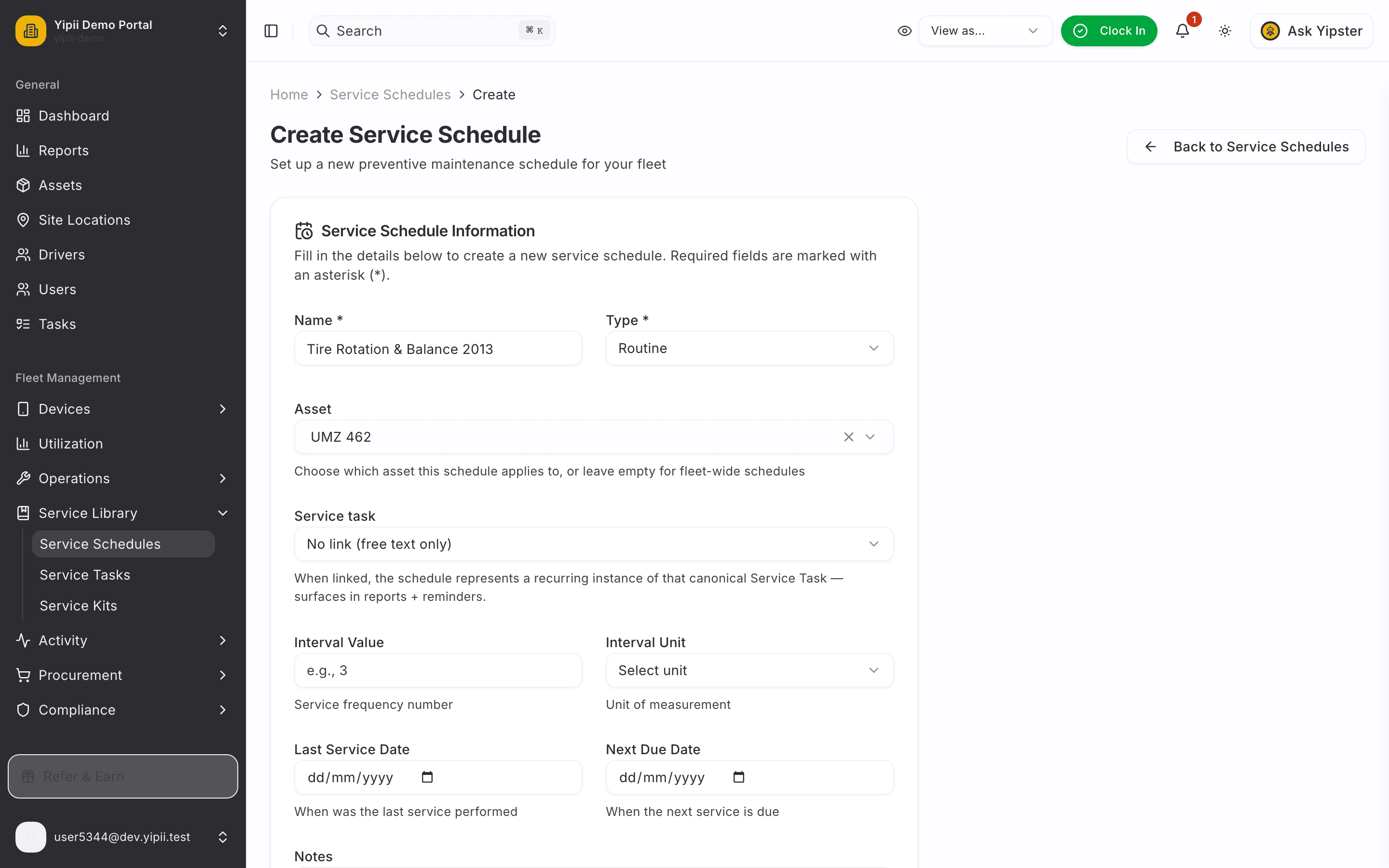1389x868 pixels.
Task: Click Back to Service Schedules button
Action: click(x=1246, y=147)
